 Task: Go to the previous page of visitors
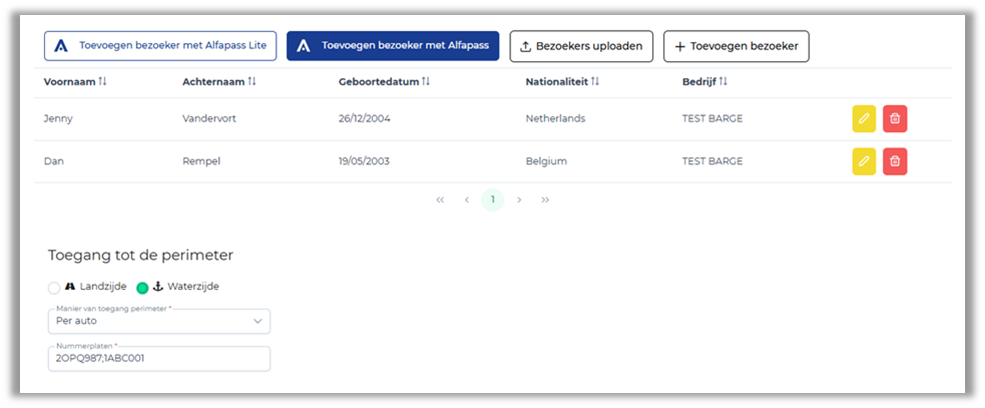(466, 200)
